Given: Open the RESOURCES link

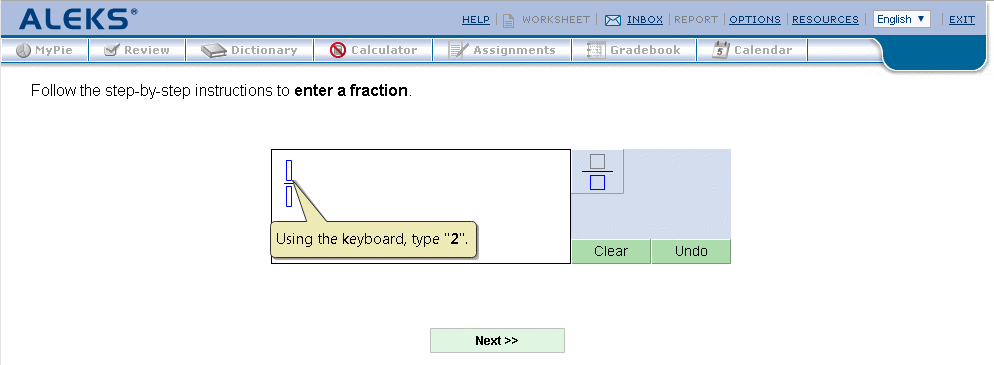Looking at the screenshot, I should tap(825, 20).
